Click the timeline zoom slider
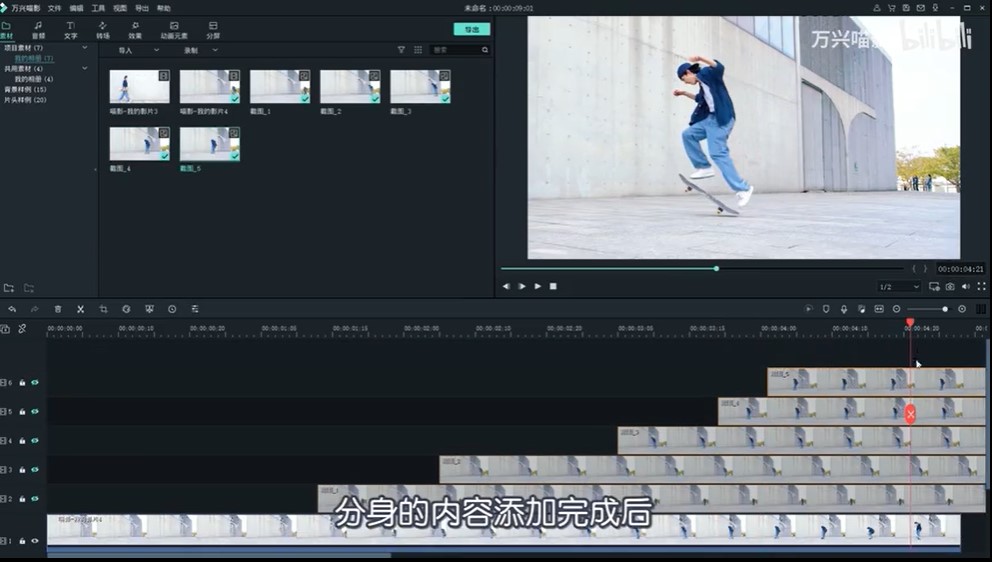 tap(928, 309)
